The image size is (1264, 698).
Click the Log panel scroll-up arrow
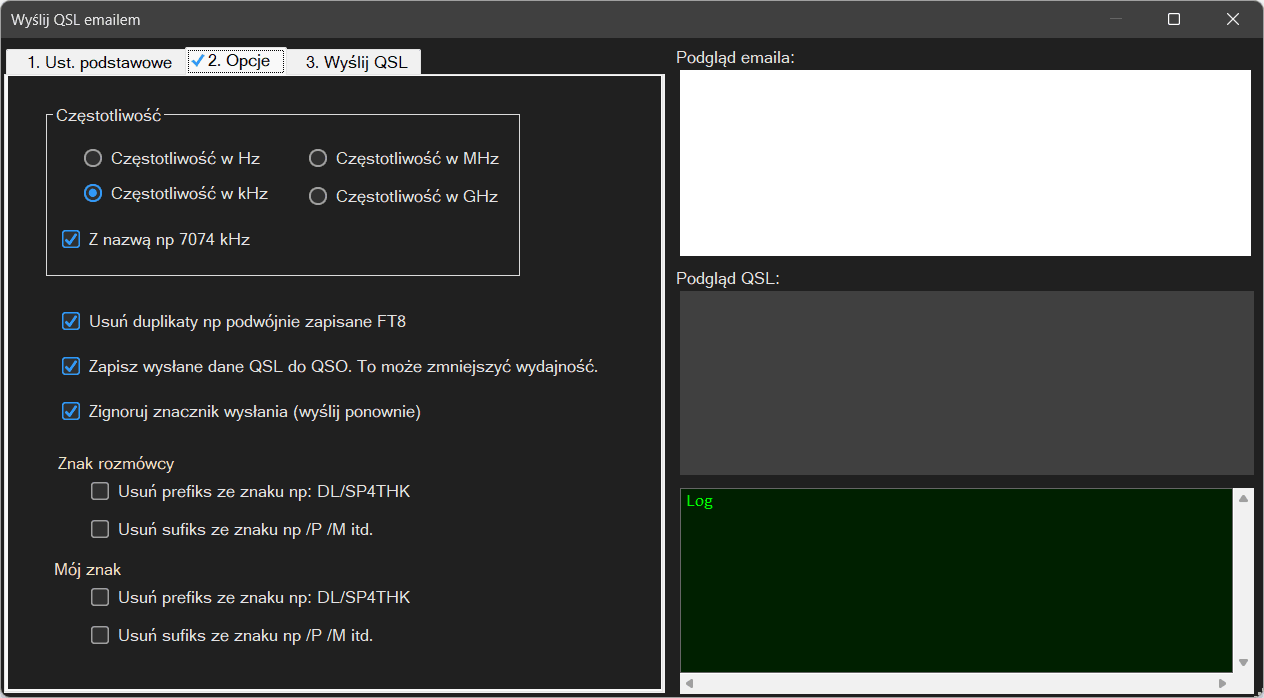(x=1243, y=498)
